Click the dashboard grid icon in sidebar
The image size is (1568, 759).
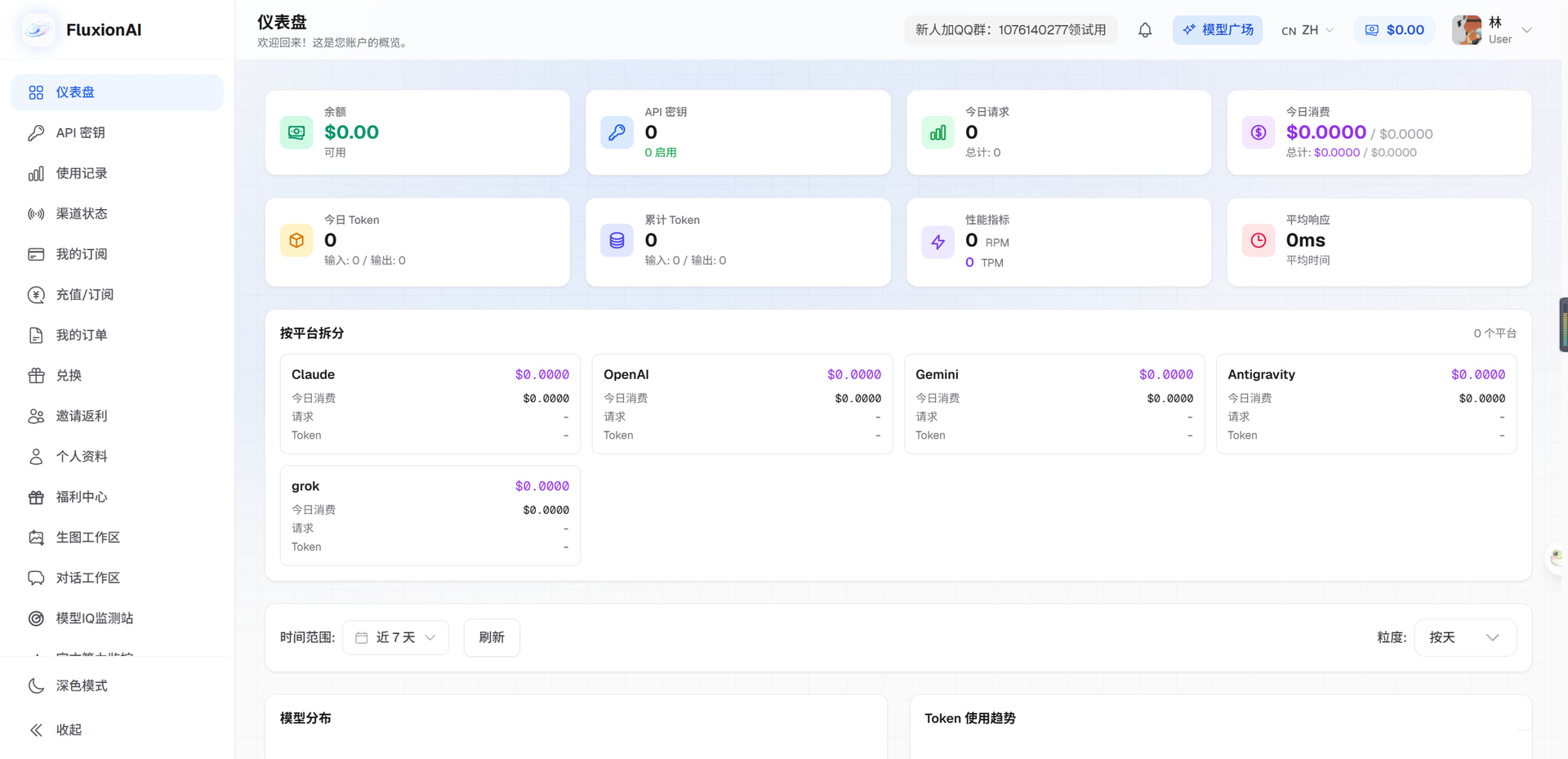click(x=36, y=92)
